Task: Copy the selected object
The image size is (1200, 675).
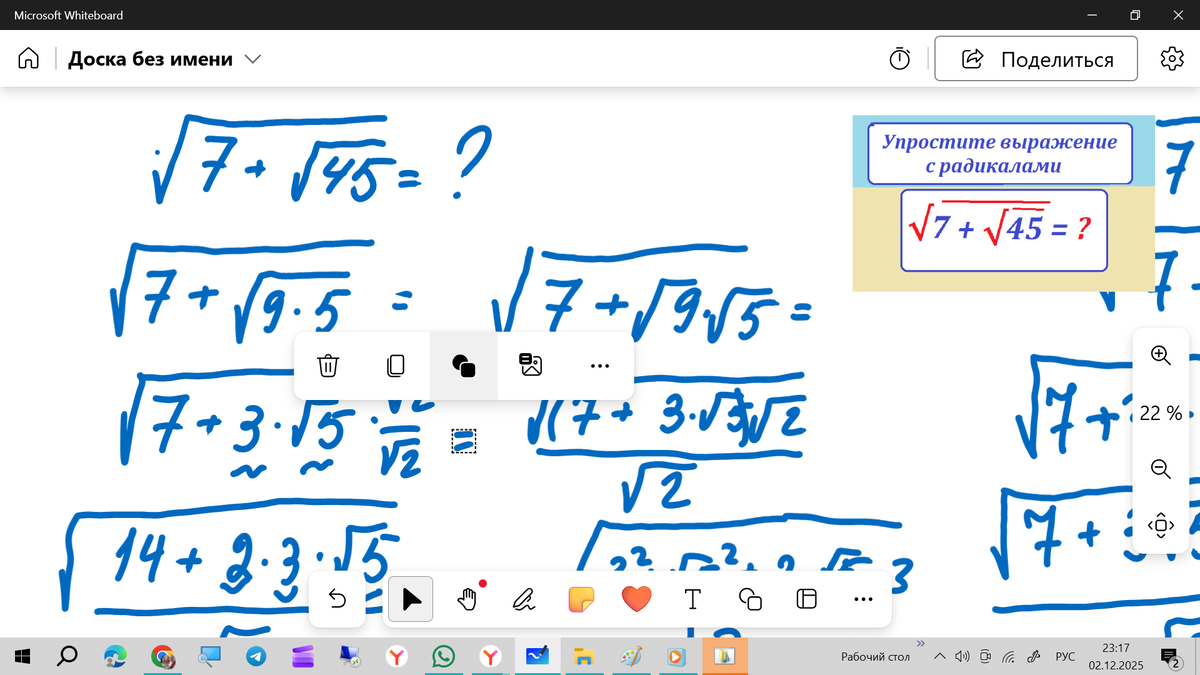Action: point(395,366)
